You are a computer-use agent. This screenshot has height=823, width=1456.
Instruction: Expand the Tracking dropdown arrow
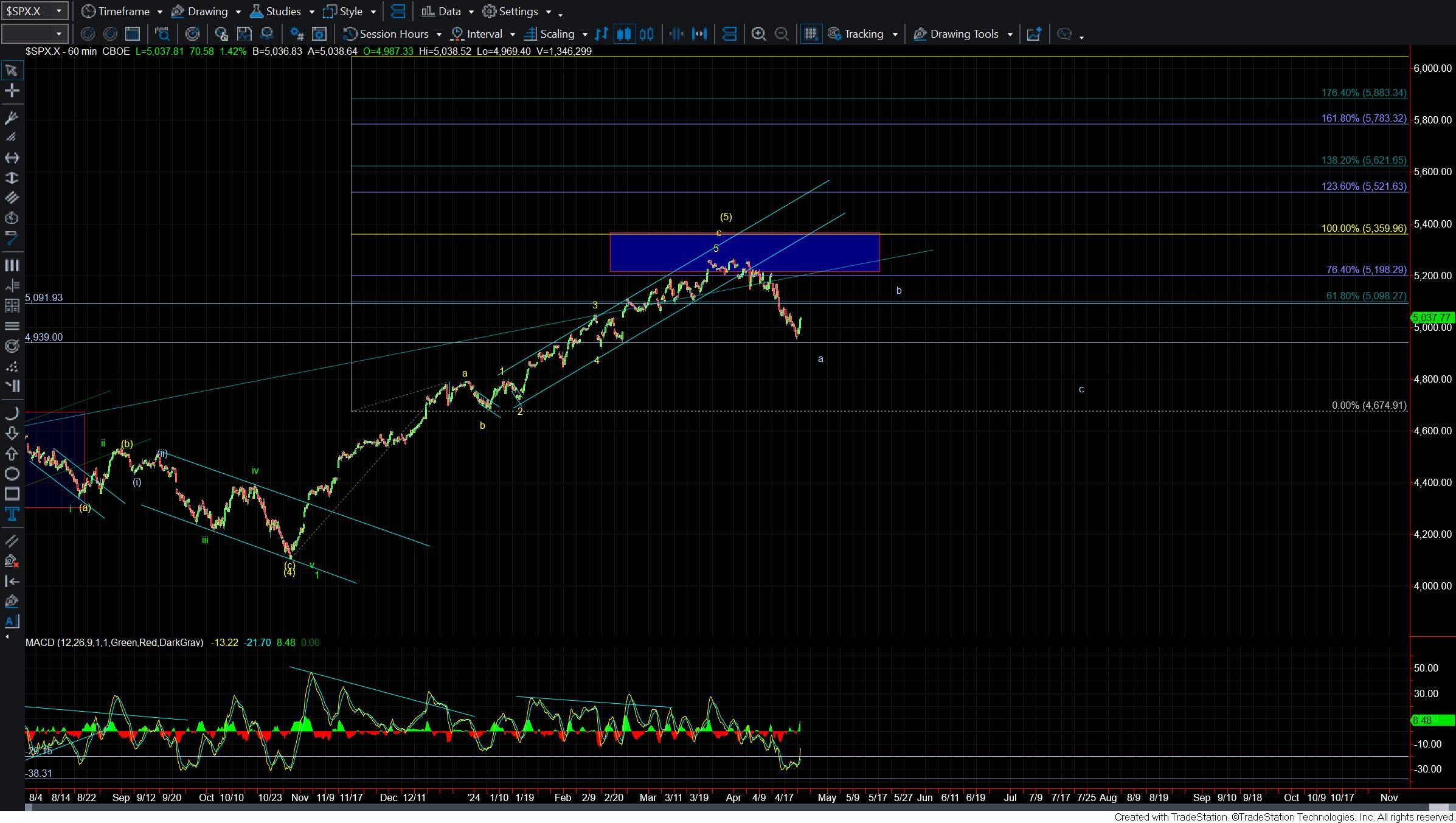[895, 35]
